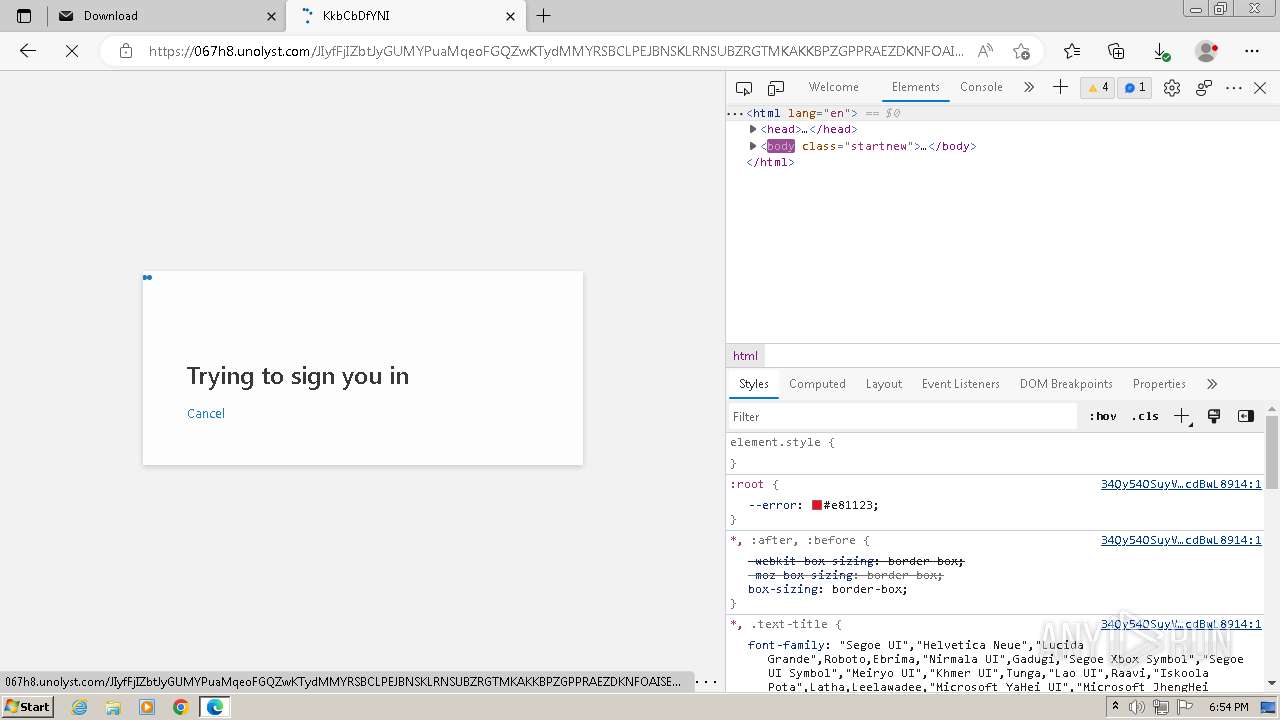Open stylesheet link beside :root rule

pos(1181,484)
